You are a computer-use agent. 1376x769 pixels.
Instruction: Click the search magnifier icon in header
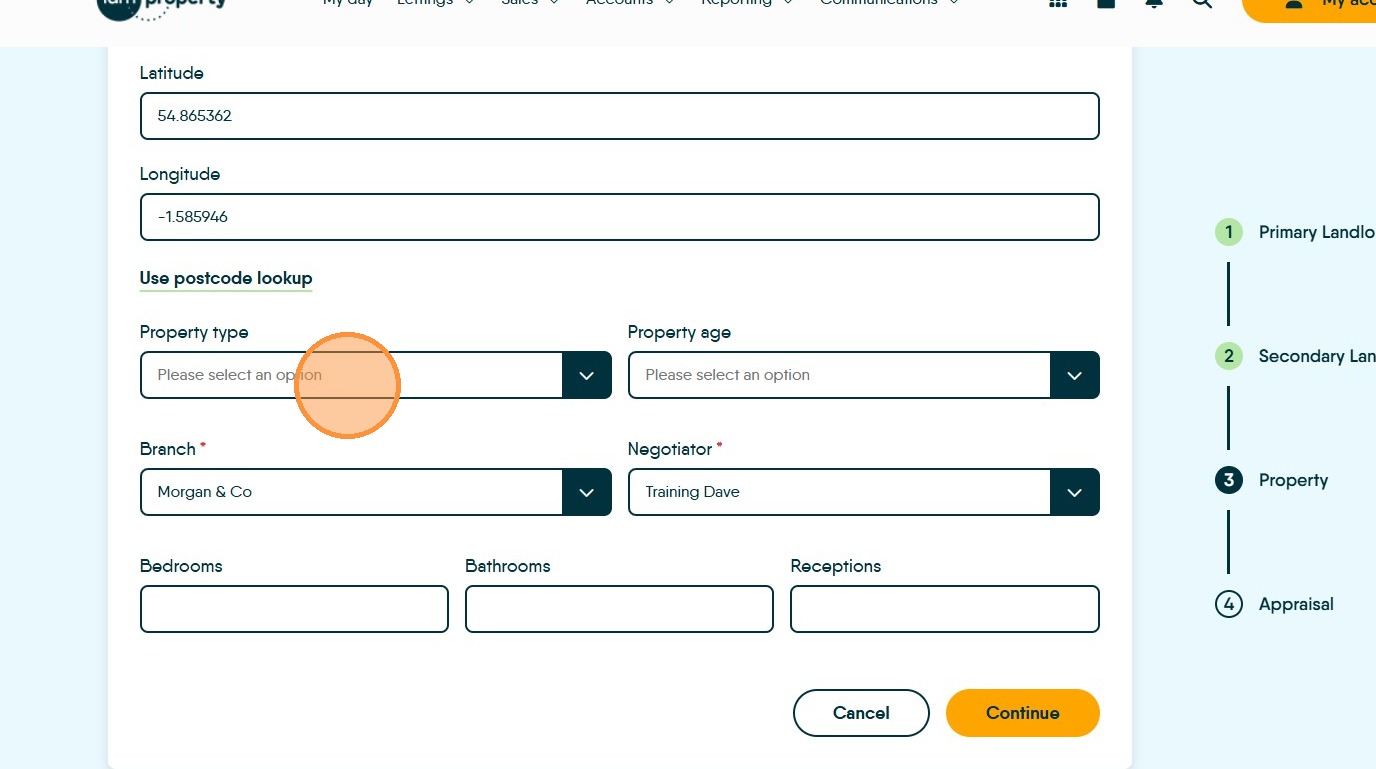tap(1202, 3)
